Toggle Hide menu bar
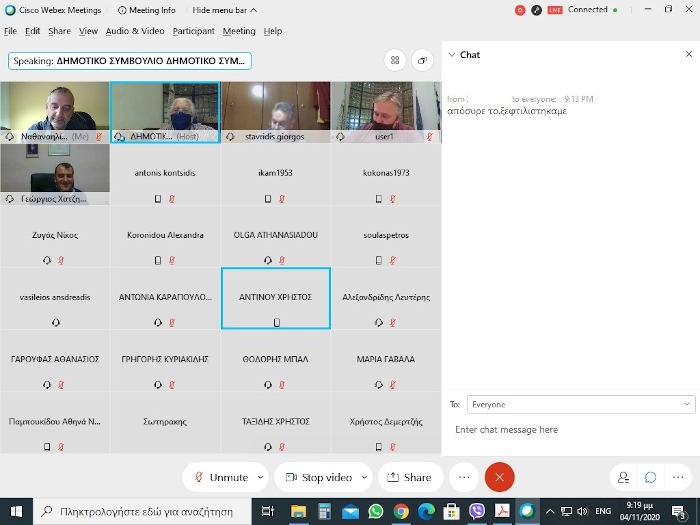700x525 pixels. click(225, 10)
